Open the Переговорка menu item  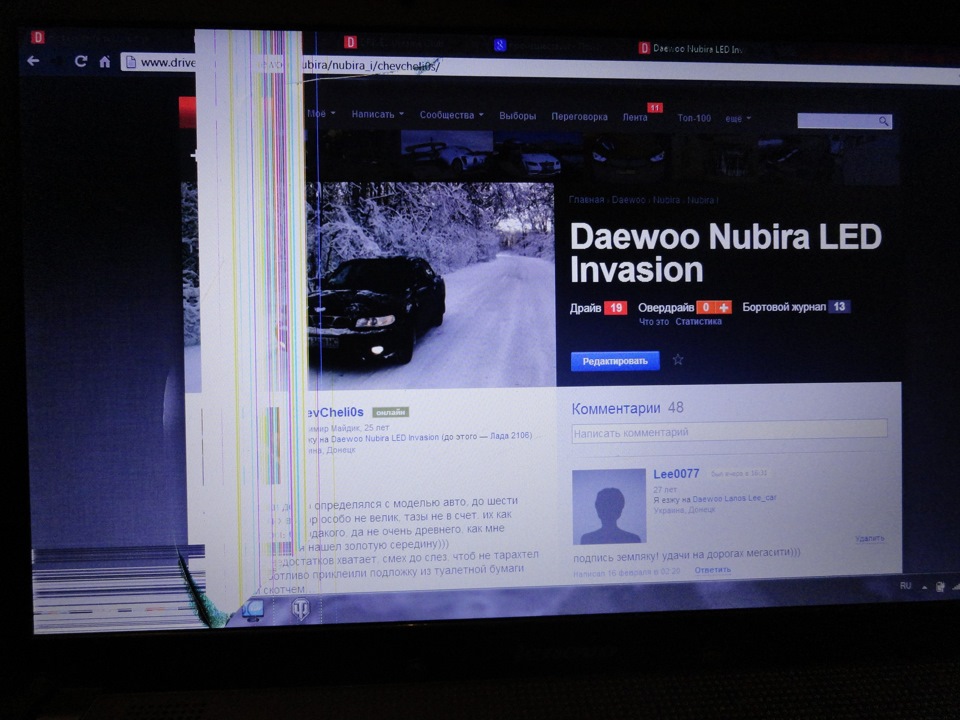tap(579, 116)
